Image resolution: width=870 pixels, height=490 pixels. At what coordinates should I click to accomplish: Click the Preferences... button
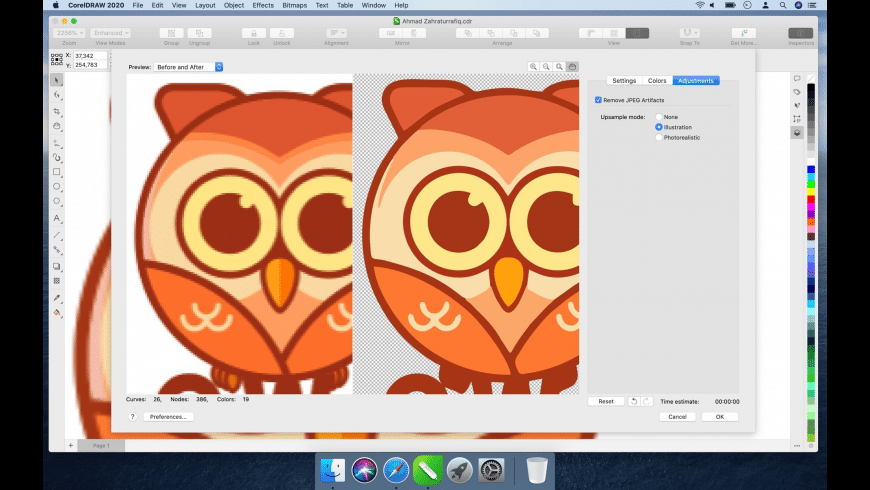pyautogui.click(x=168, y=416)
